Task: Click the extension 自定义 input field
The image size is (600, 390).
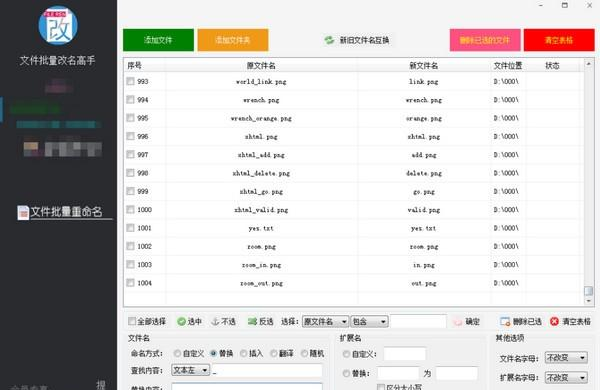Action: click(405, 354)
